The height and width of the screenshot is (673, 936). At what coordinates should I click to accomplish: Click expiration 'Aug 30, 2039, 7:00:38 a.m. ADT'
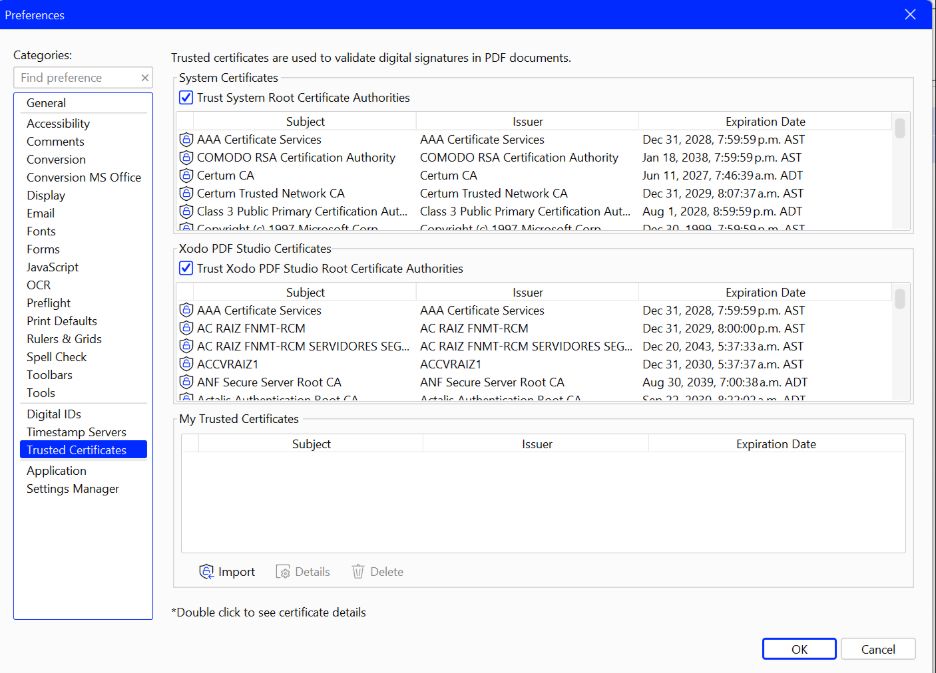pyautogui.click(x=724, y=382)
